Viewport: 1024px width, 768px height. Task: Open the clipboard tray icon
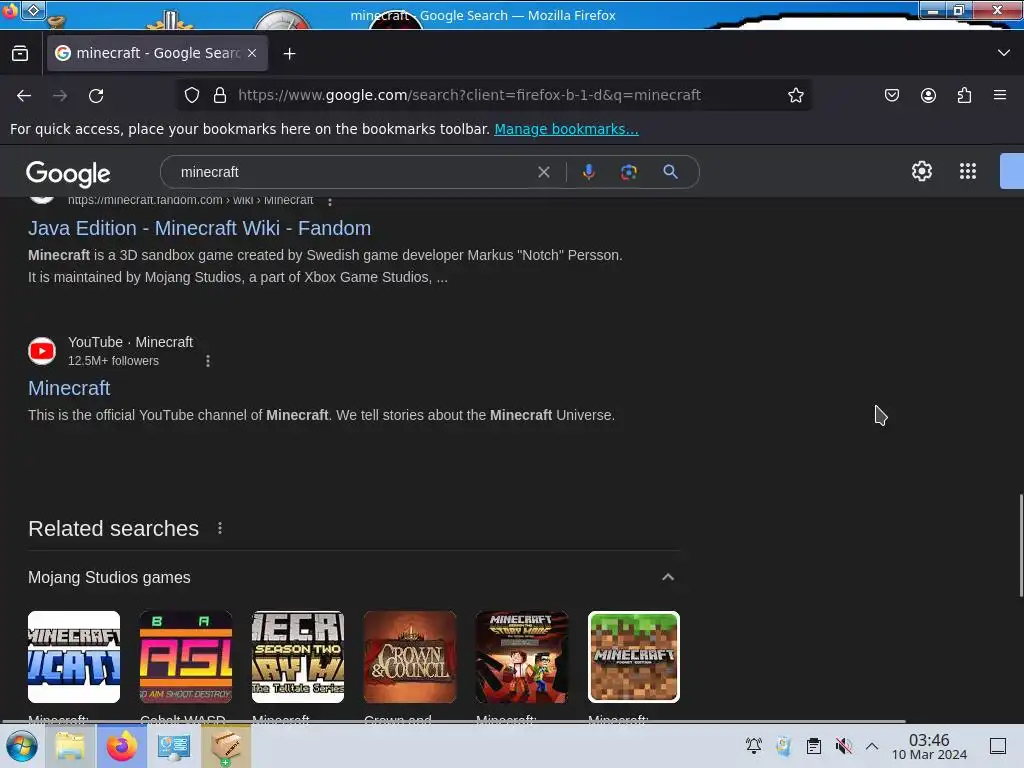813,746
